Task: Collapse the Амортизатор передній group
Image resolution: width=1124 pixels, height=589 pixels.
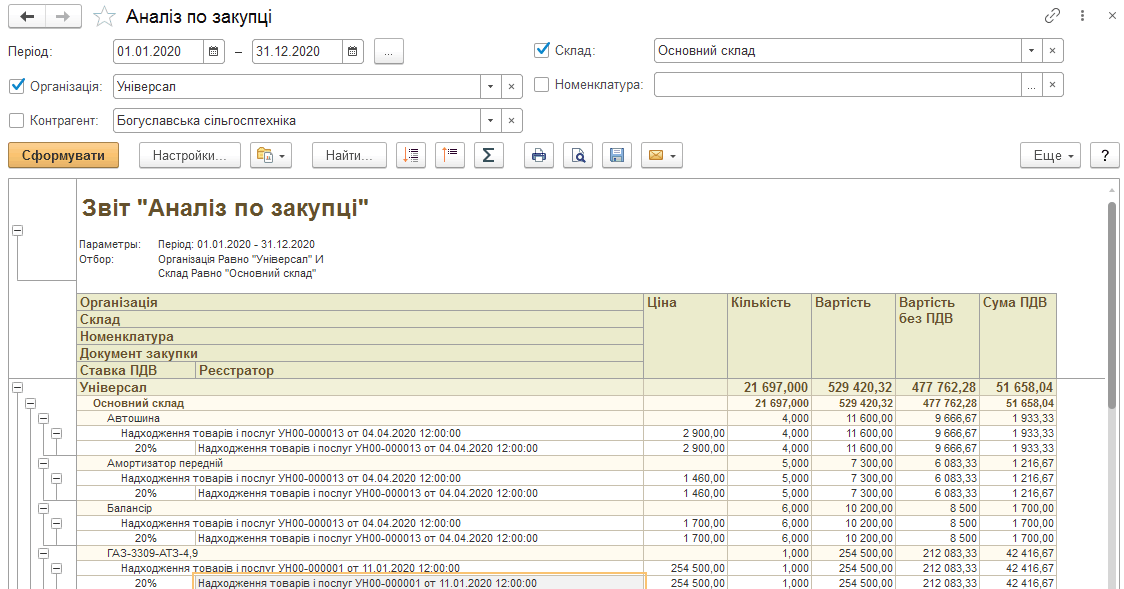Action: click(43, 464)
